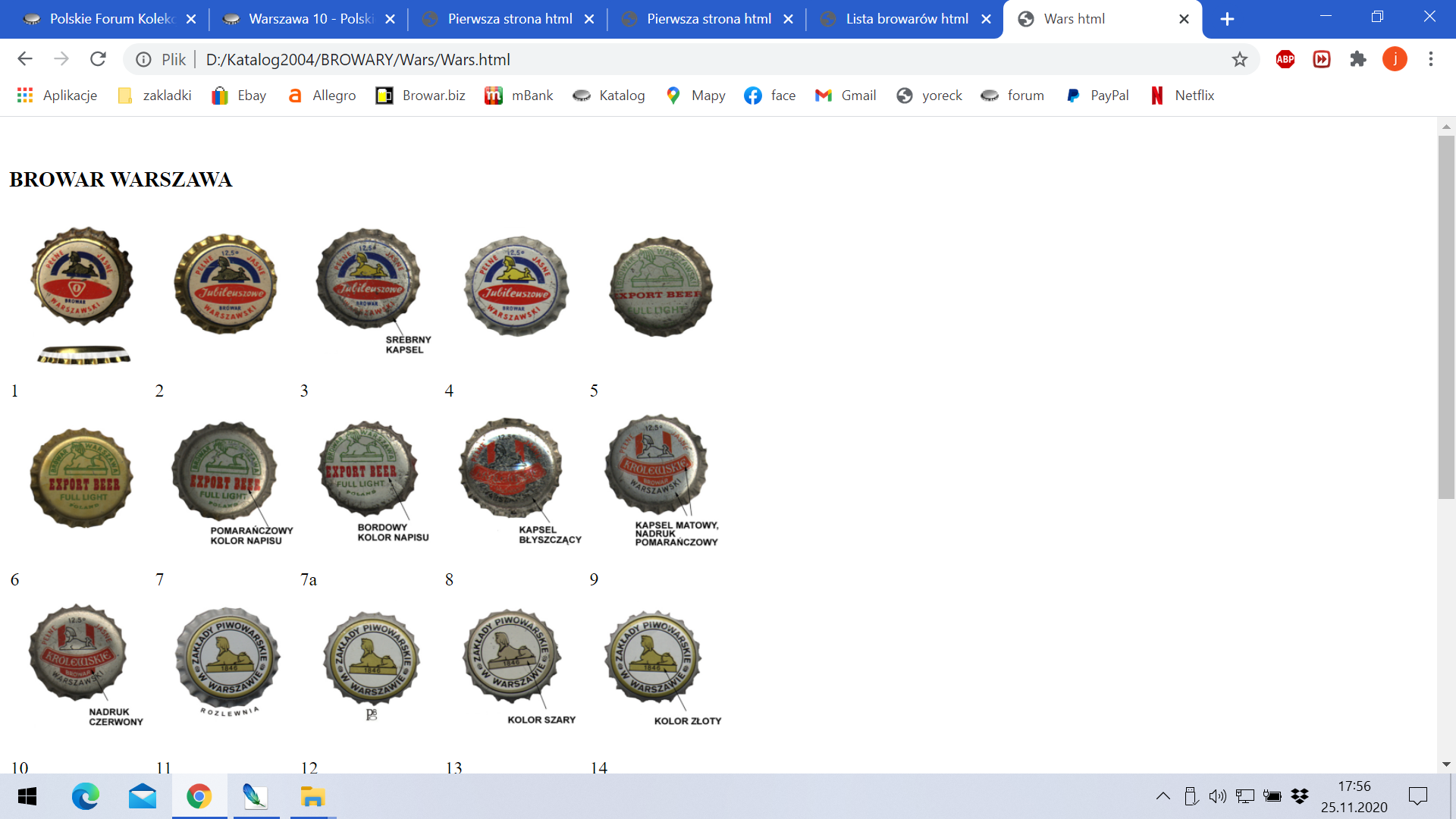
Task: Click Jubileuszowe cap thumbnail number 2
Action: pyautogui.click(x=226, y=284)
